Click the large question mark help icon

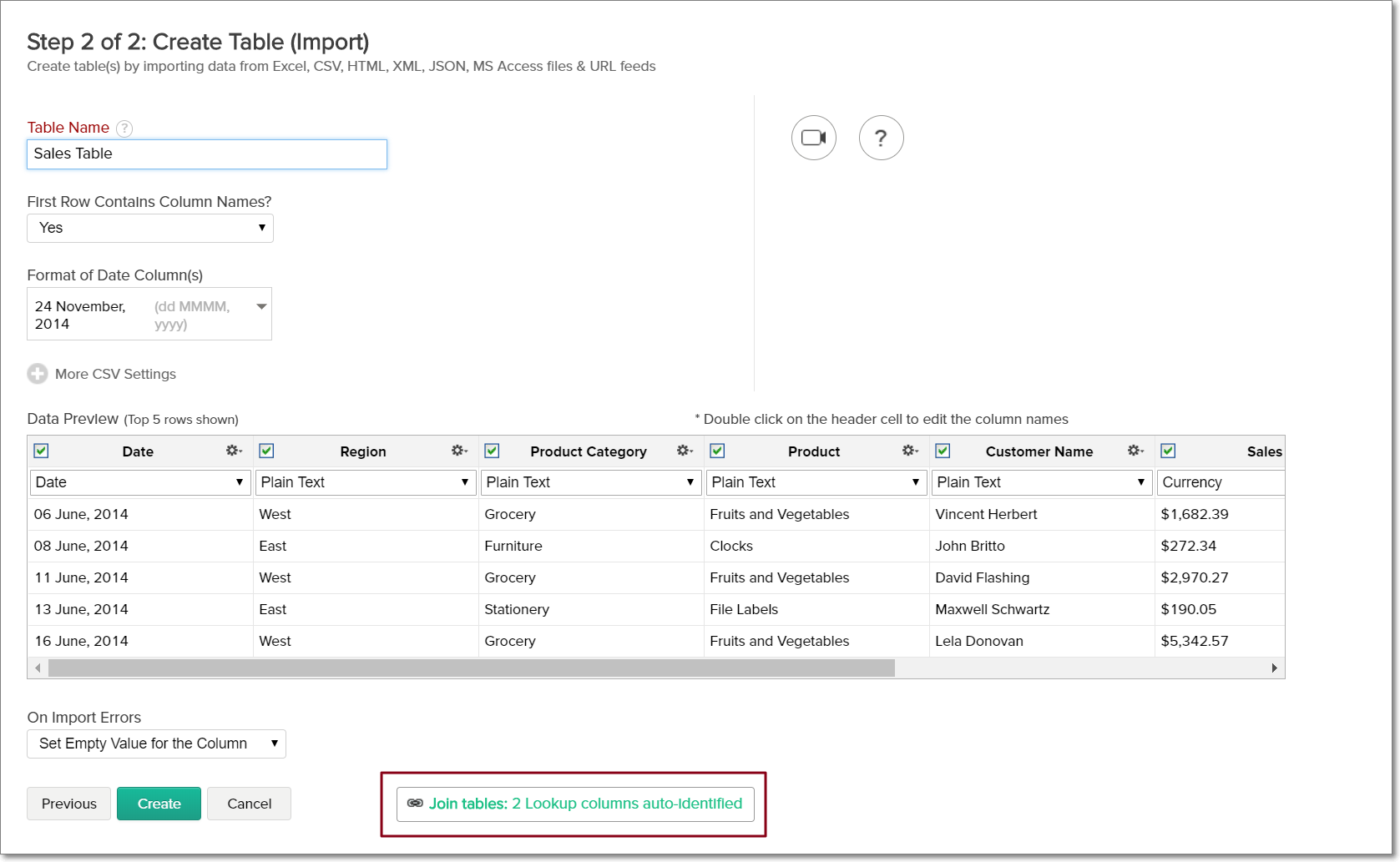click(881, 138)
